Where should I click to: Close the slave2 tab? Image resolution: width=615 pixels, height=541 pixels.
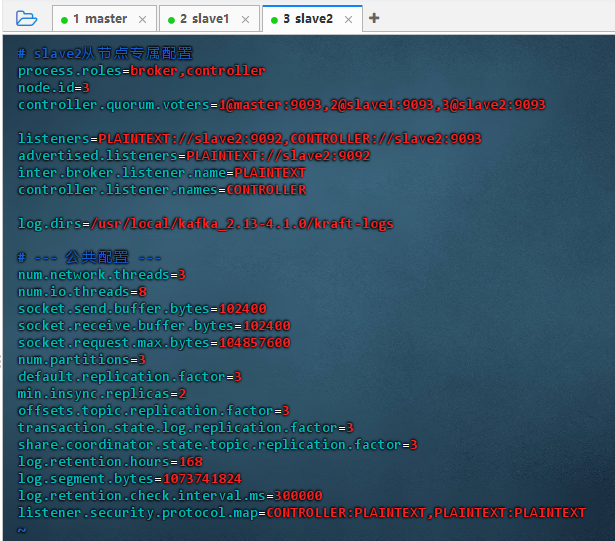click(348, 20)
